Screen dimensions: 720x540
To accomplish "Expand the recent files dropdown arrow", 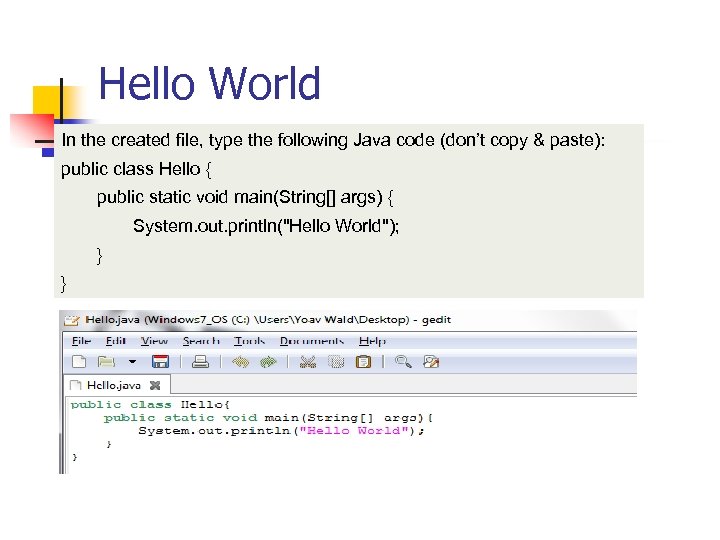I will 132,362.
